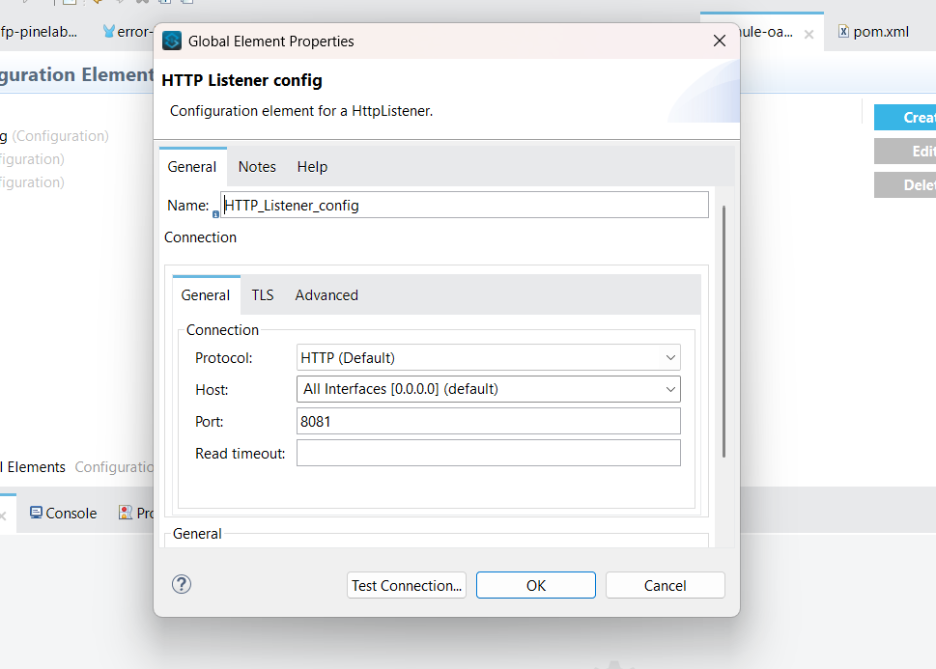The width and height of the screenshot is (936, 669).
Task: Switch to the Notes tab
Action: [x=256, y=167]
